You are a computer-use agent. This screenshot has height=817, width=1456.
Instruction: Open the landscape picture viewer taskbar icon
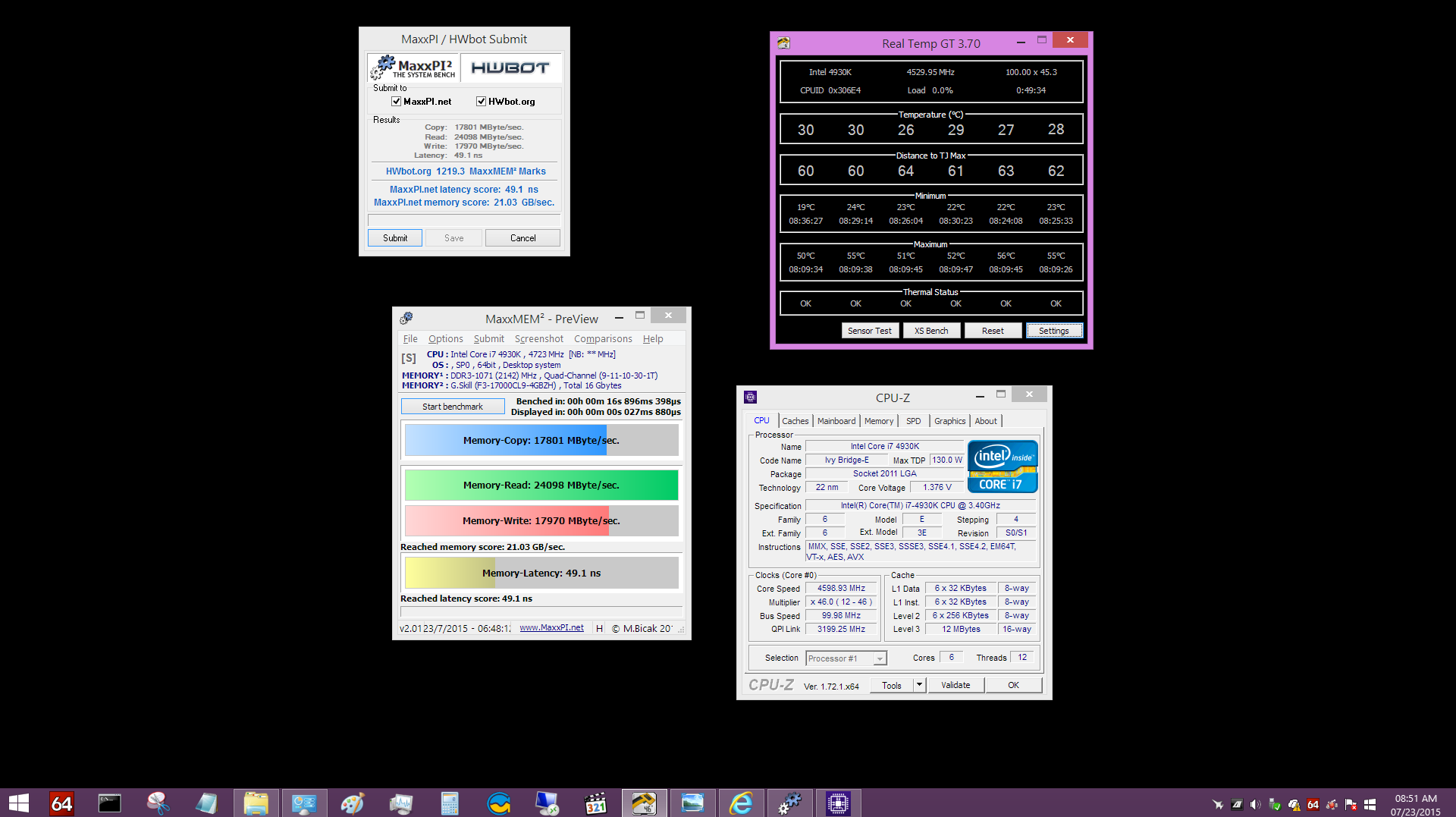coord(692,803)
